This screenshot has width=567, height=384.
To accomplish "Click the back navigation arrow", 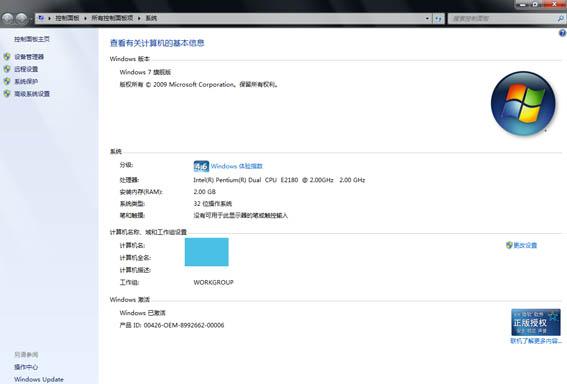I will pyautogui.click(x=8, y=18).
